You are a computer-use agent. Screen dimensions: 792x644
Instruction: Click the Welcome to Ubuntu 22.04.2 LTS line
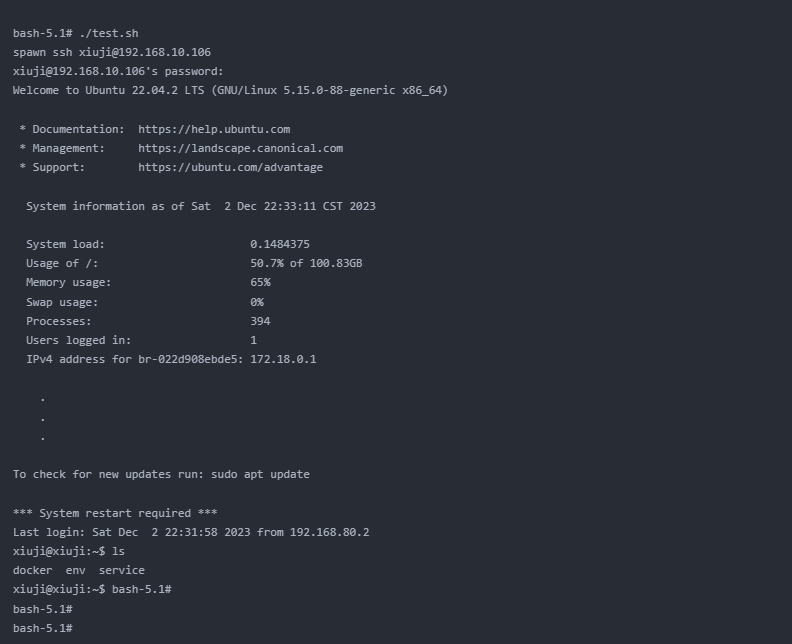pos(230,90)
